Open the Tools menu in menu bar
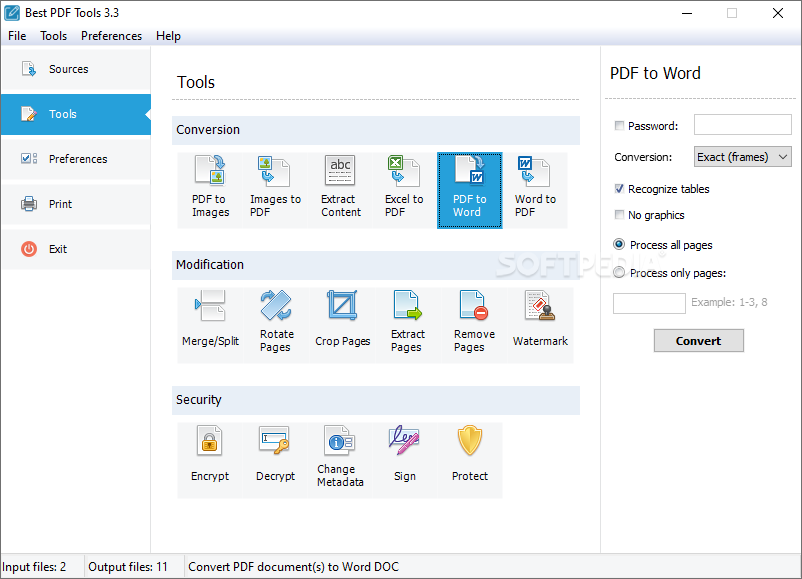This screenshot has height=579, width=802. pyautogui.click(x=54, y=36)
